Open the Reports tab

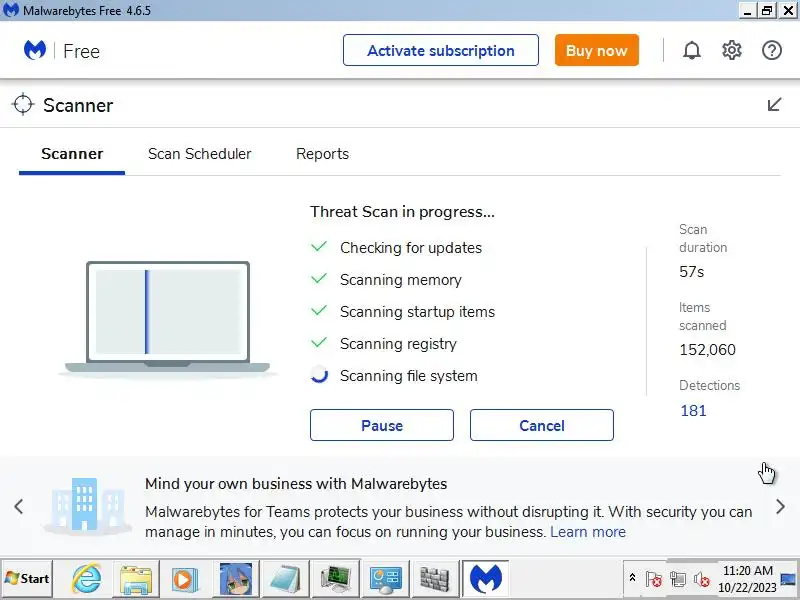(x=322, y=154)
